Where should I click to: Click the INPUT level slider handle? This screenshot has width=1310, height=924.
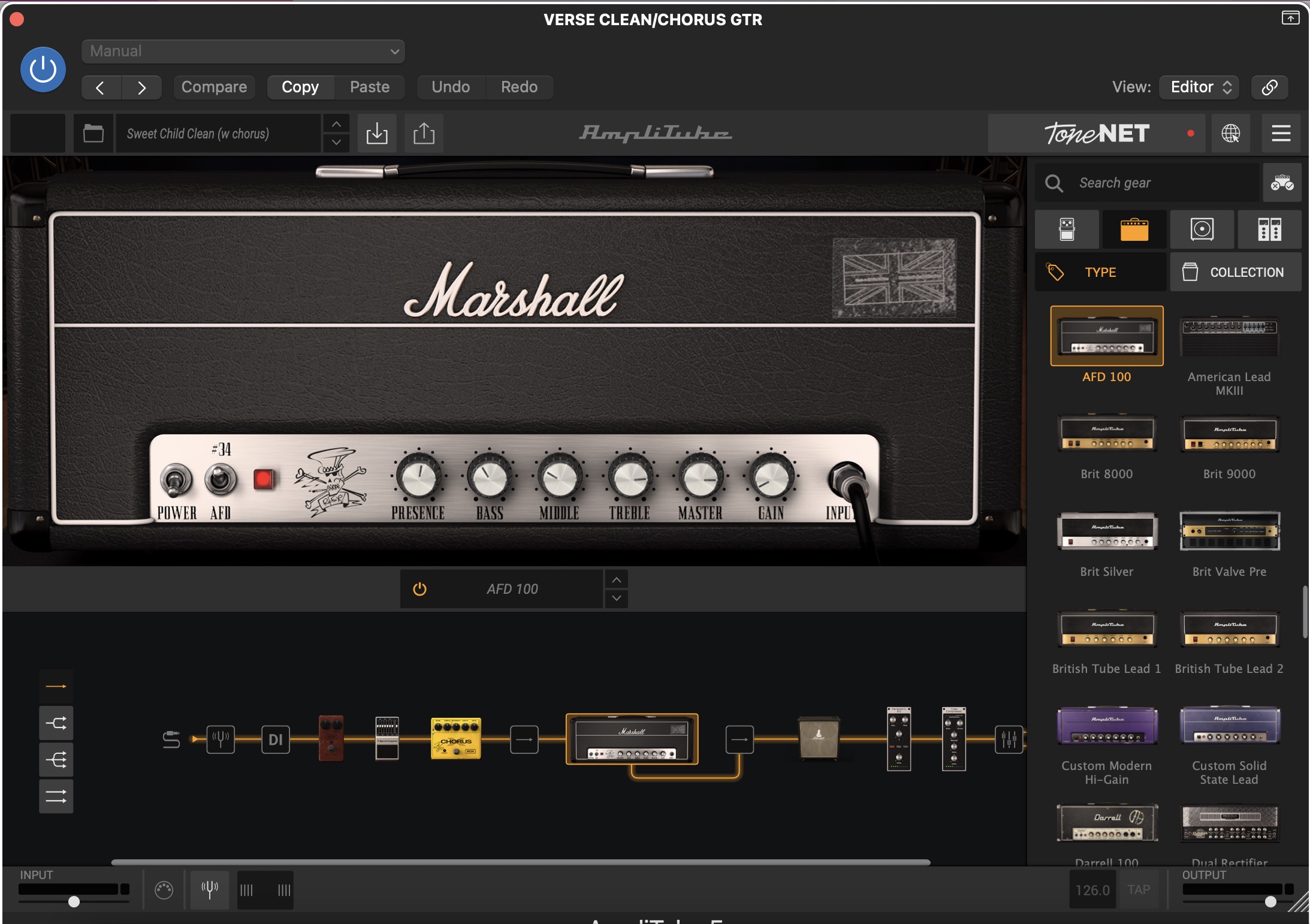click(x=74, y=902)
